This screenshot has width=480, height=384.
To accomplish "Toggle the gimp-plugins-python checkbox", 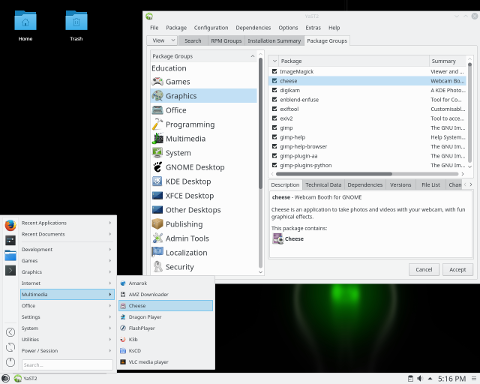I will (x=274, y=165).
